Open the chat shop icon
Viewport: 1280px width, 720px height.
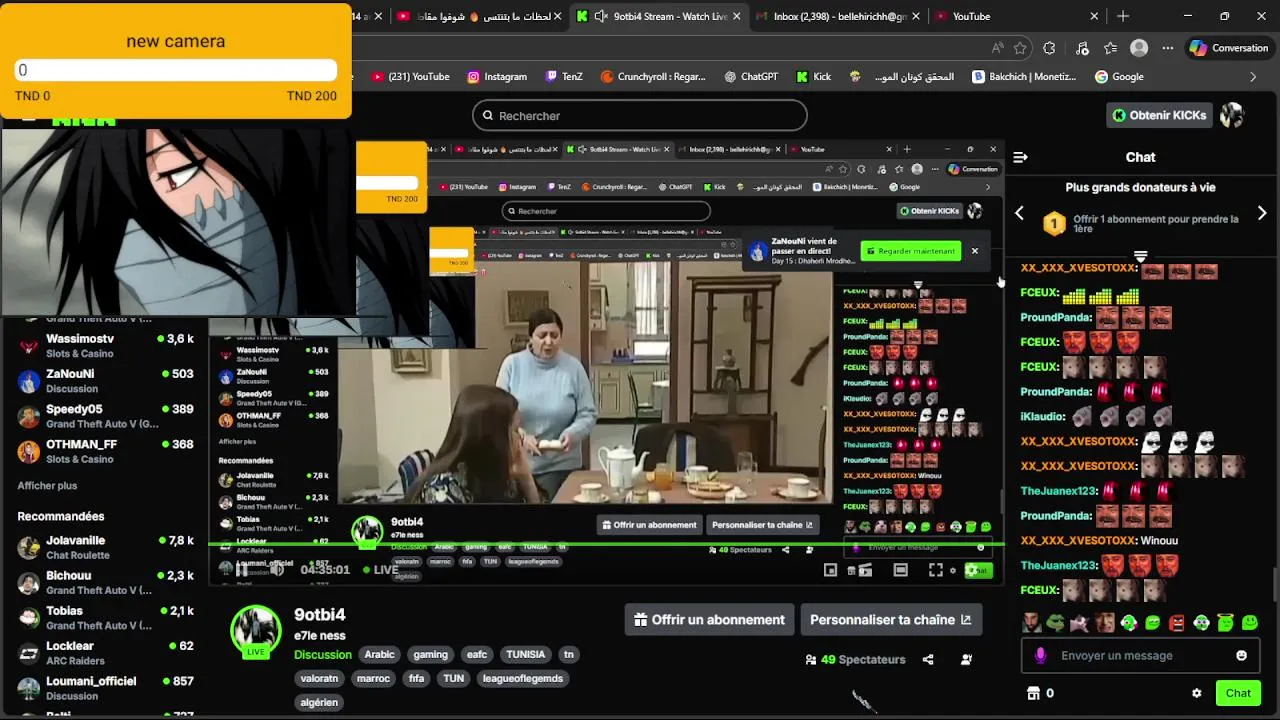[x=1034, y=693]
